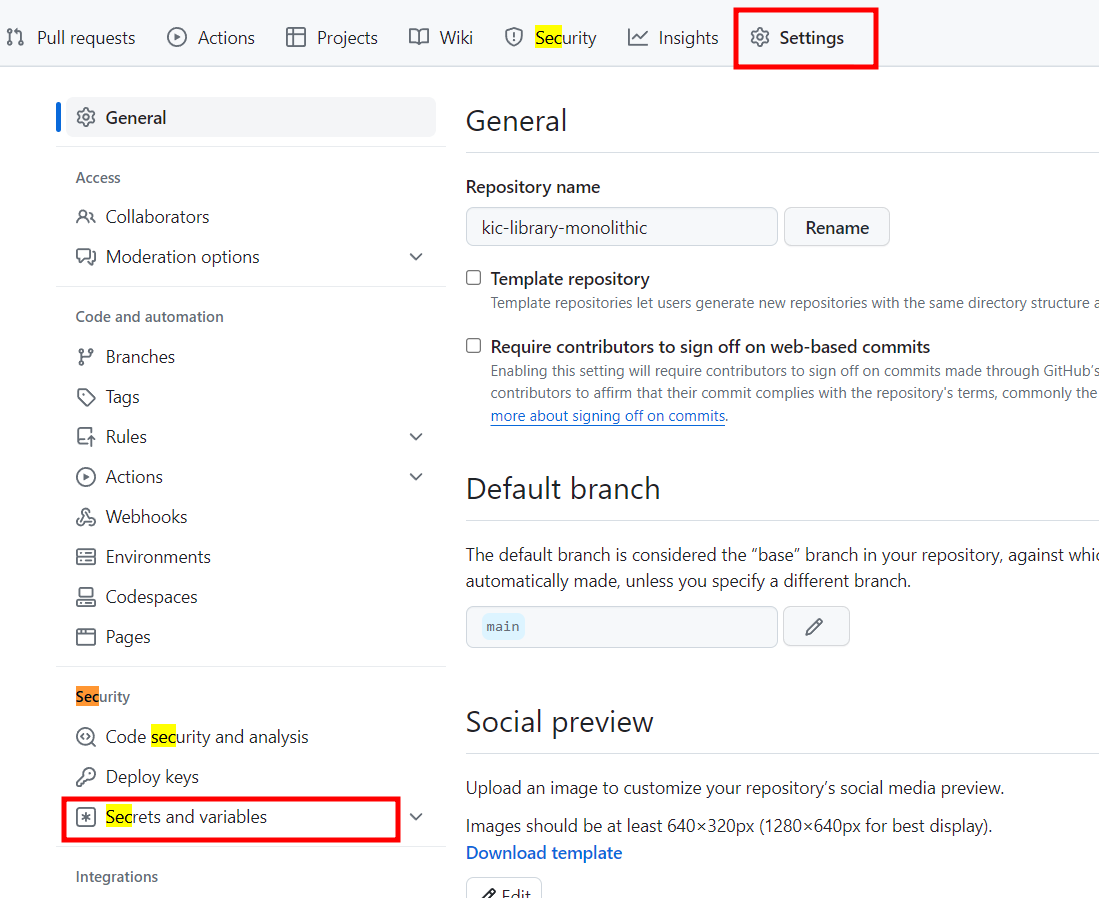The height and width of the screenshot is (898, 1099).
Task: Click the Pages browser icon
Action: pyautogui.click(x=86, y=637)
